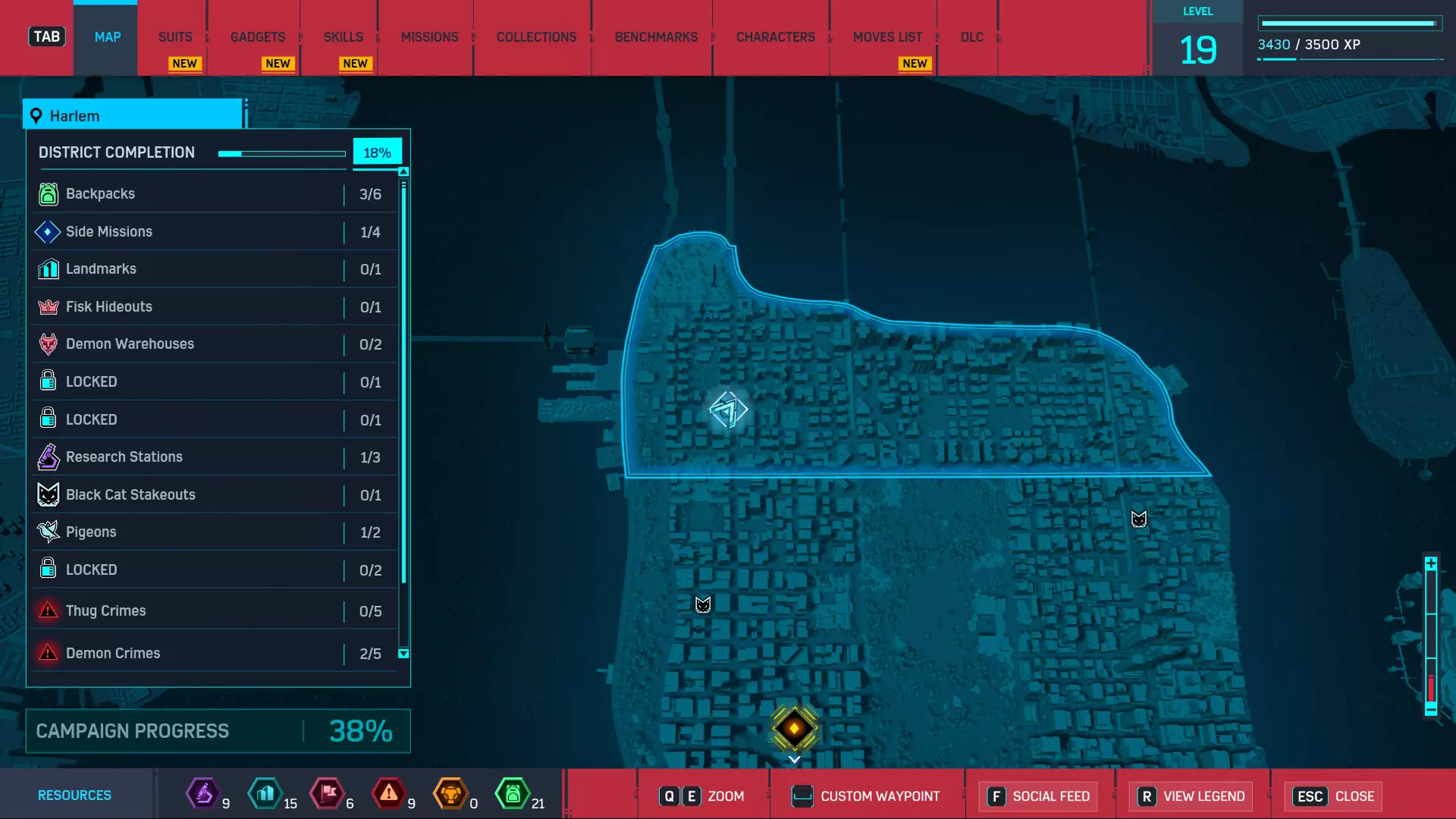
Task: Click the Fisk Hideouts crown icon
Action: tap(48, 307)
